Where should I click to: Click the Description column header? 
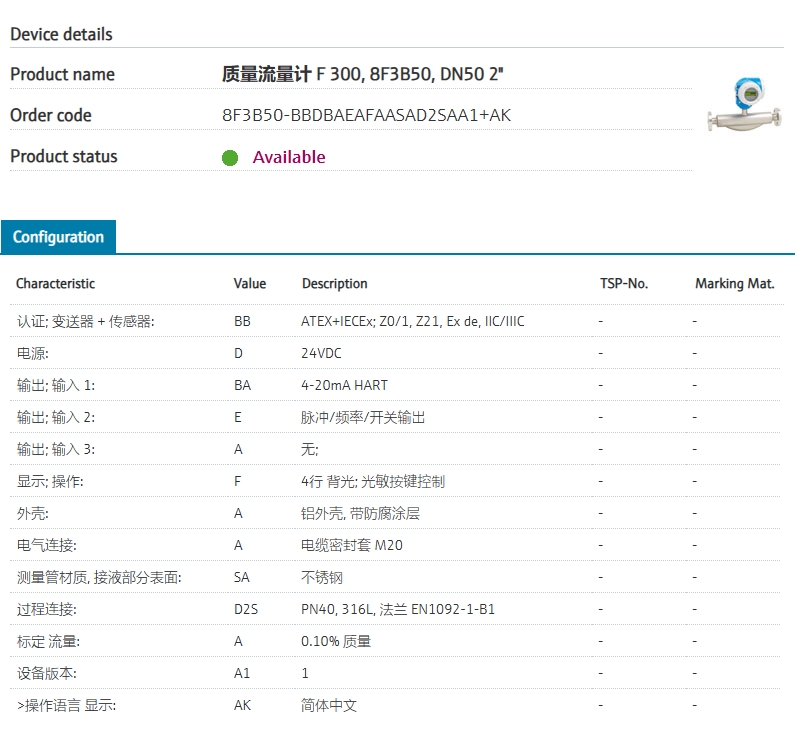point(335,283)
